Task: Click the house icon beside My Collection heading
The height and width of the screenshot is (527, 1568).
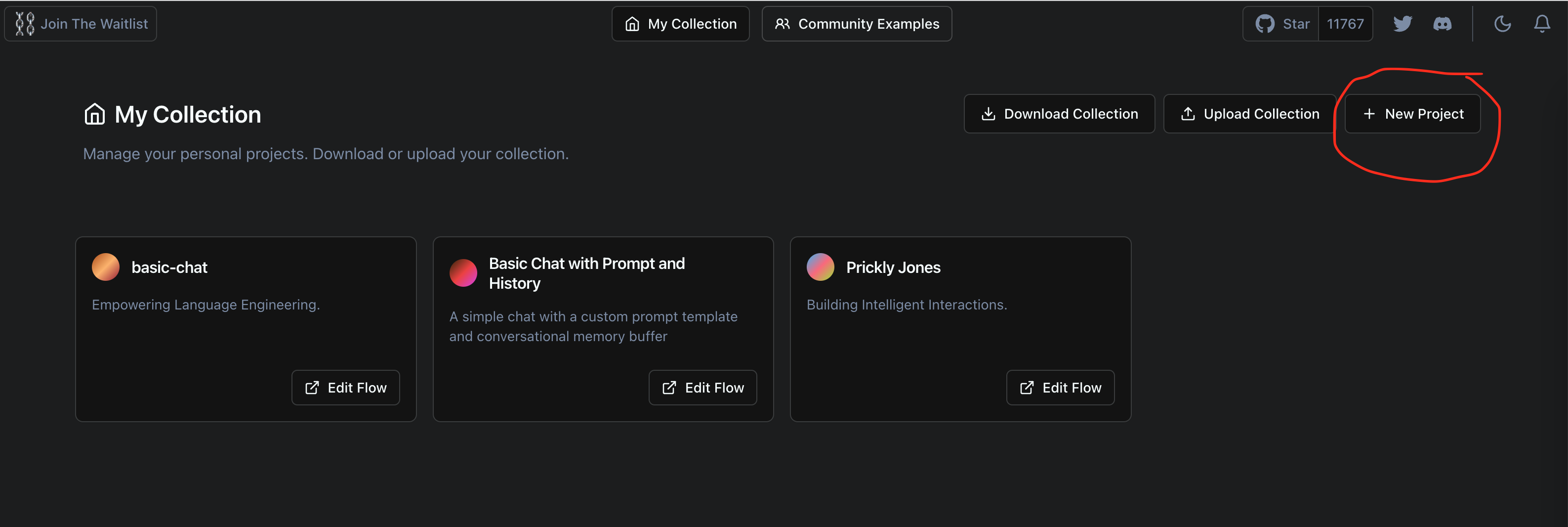Action: click(x=94, y=114)
